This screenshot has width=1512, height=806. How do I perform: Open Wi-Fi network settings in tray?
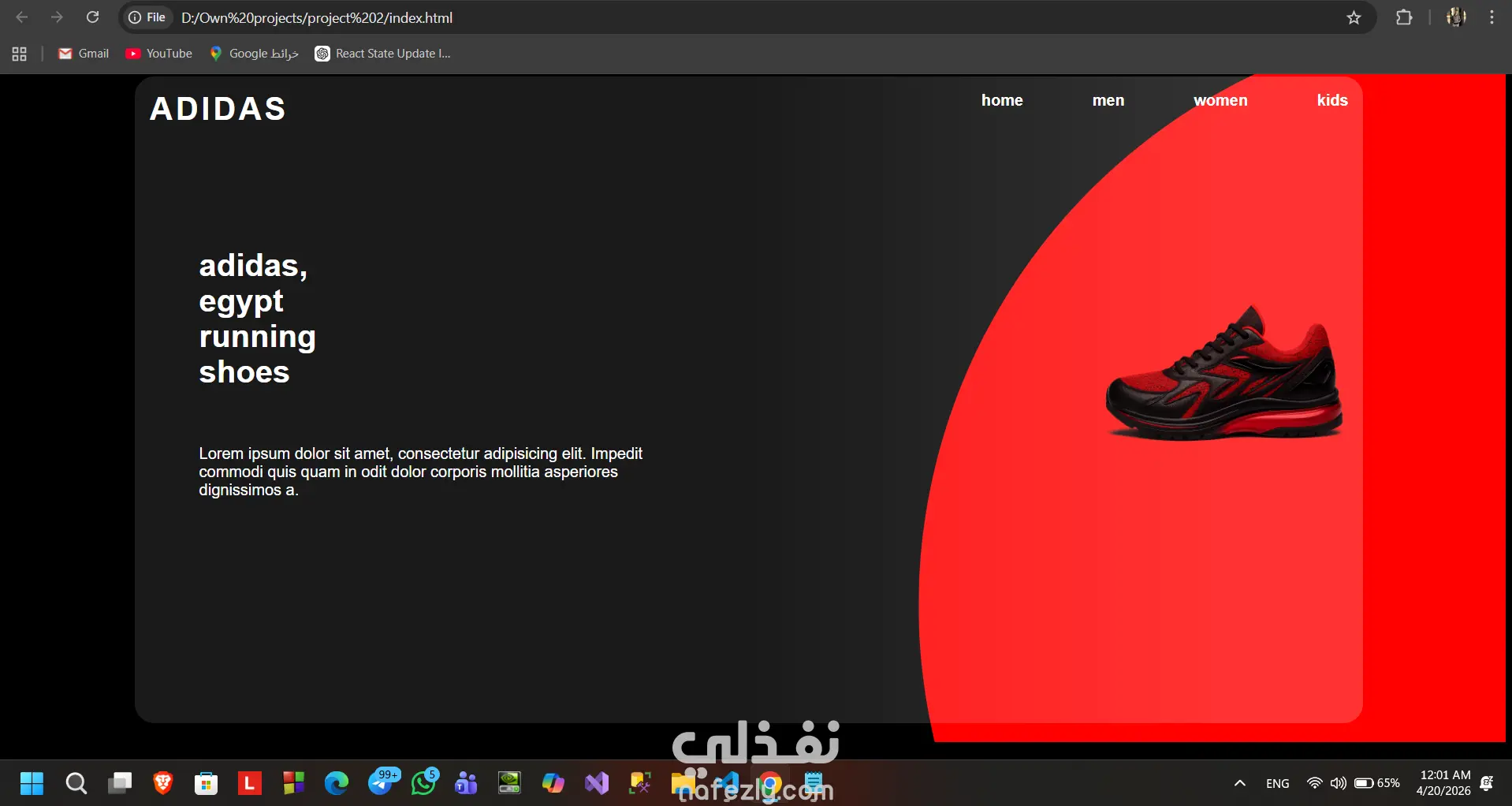pos(1314,783)
